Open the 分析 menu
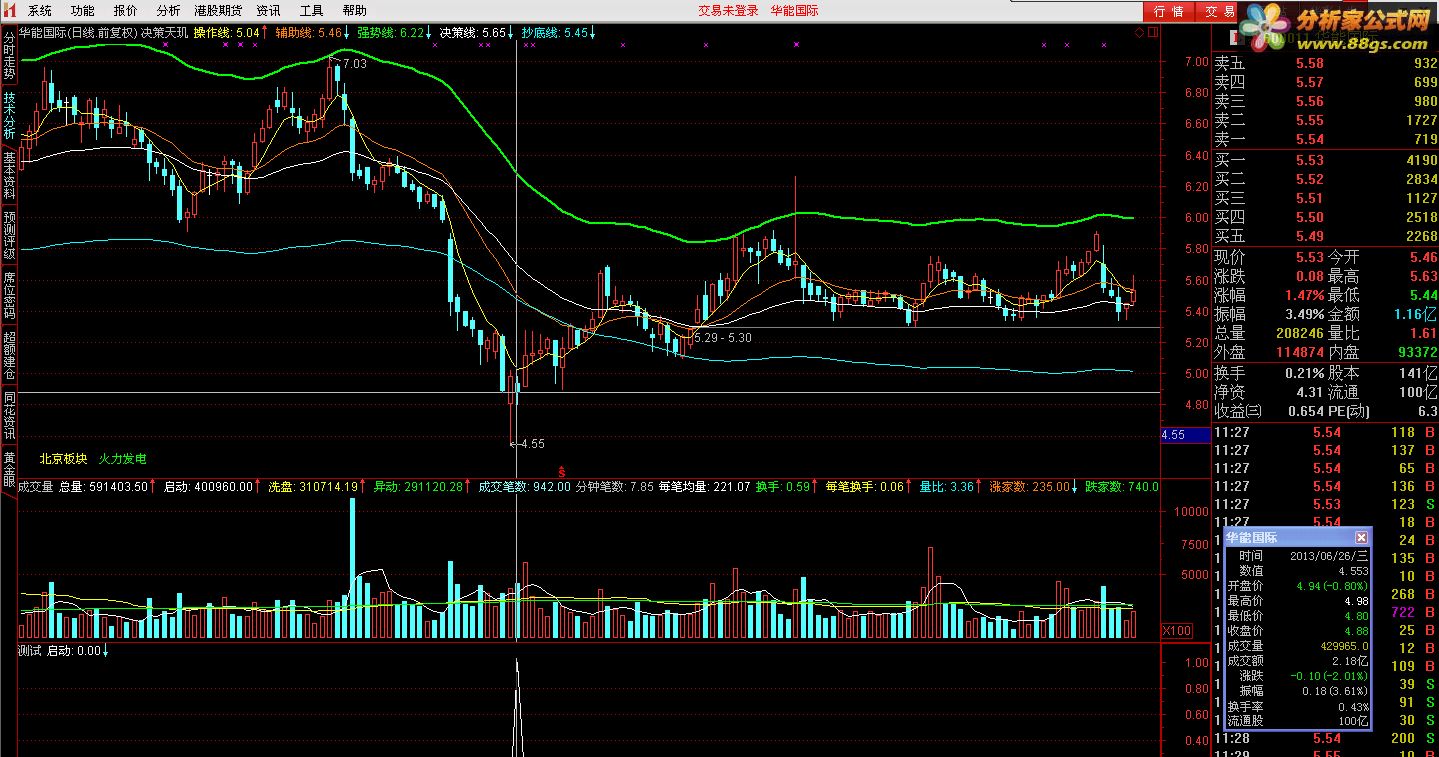This screenshot has height=757, width=1439. (168, 11)
